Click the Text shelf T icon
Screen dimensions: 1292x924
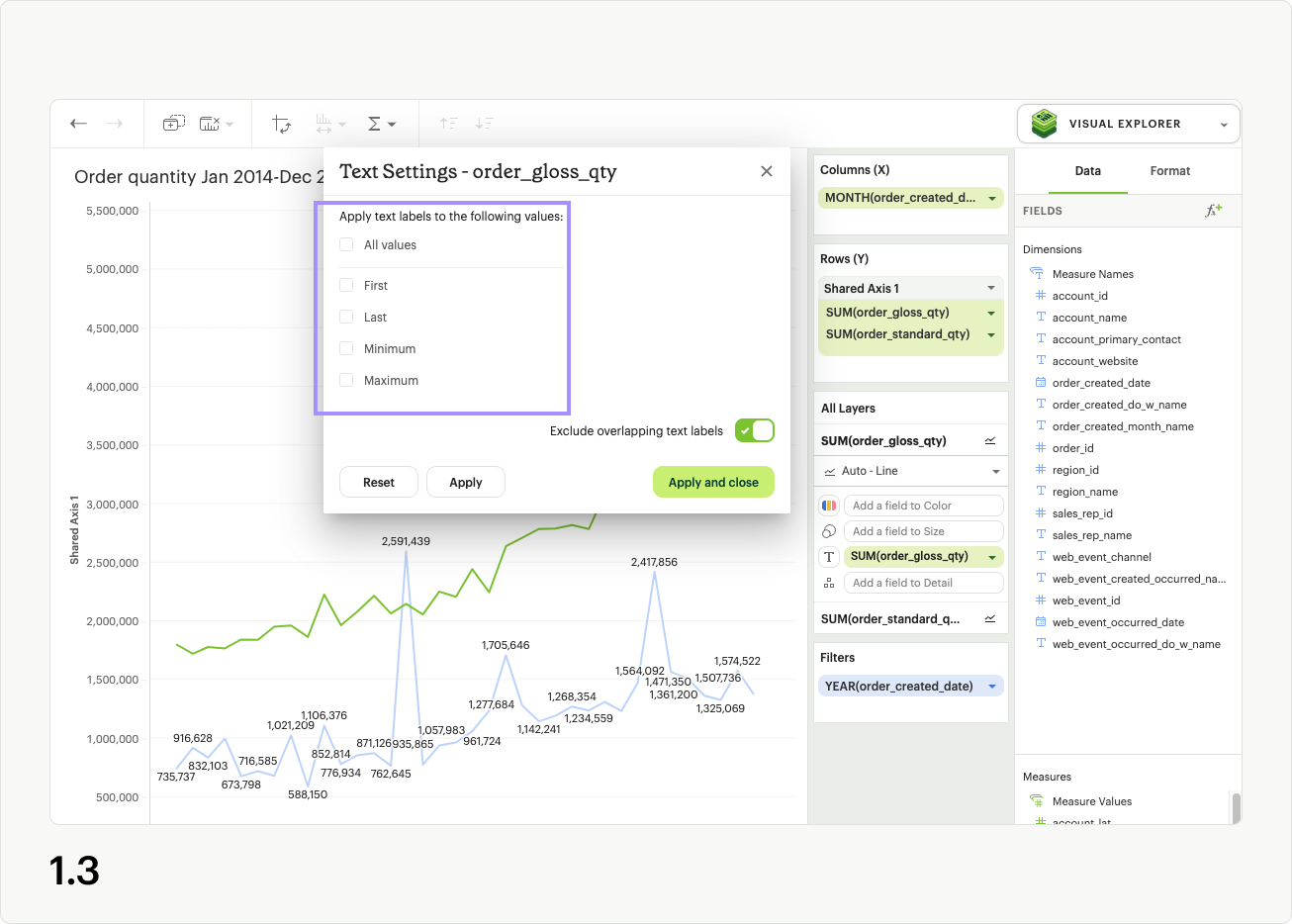pos(829,557)
